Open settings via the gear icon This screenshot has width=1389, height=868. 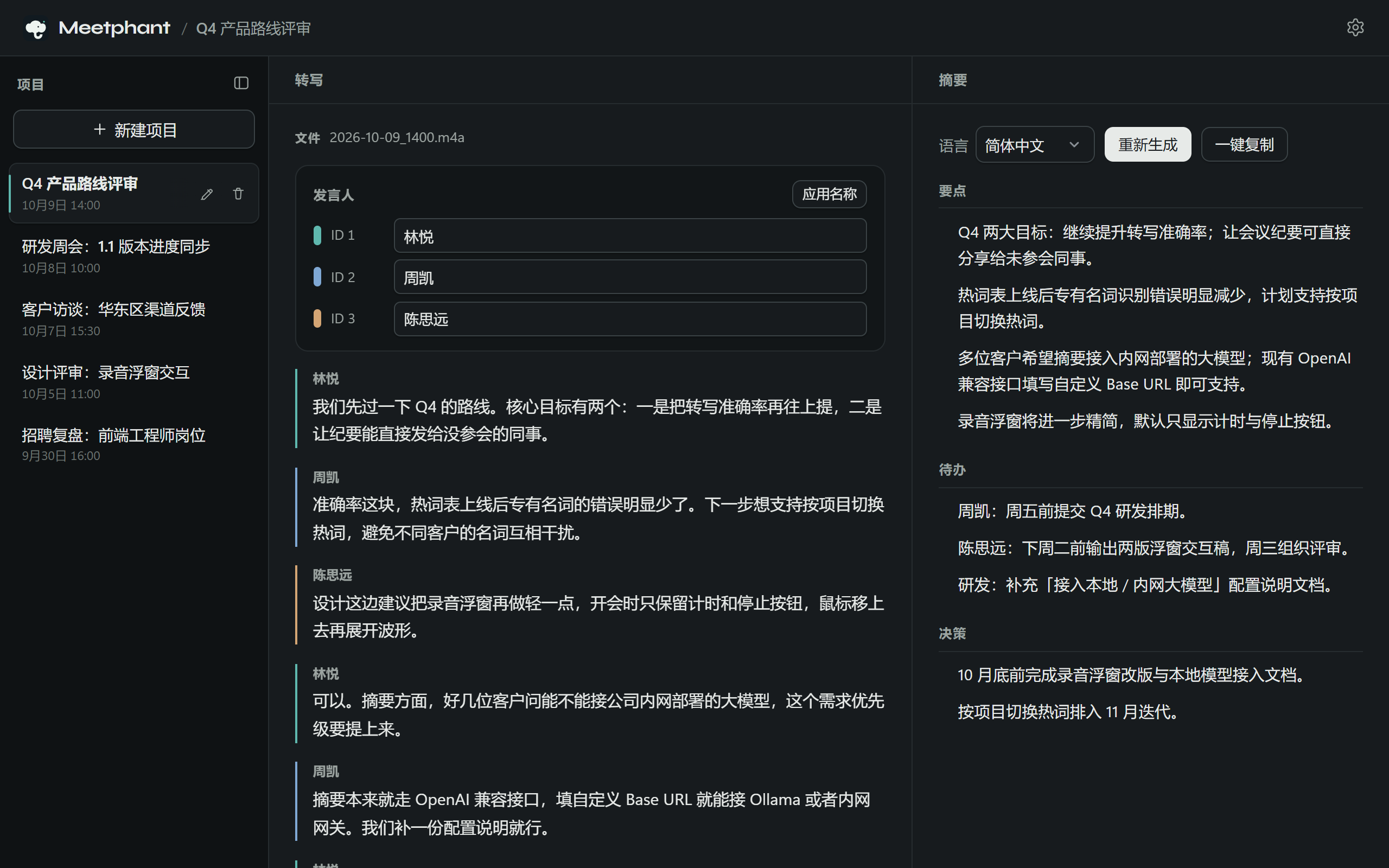[1355, 28]
